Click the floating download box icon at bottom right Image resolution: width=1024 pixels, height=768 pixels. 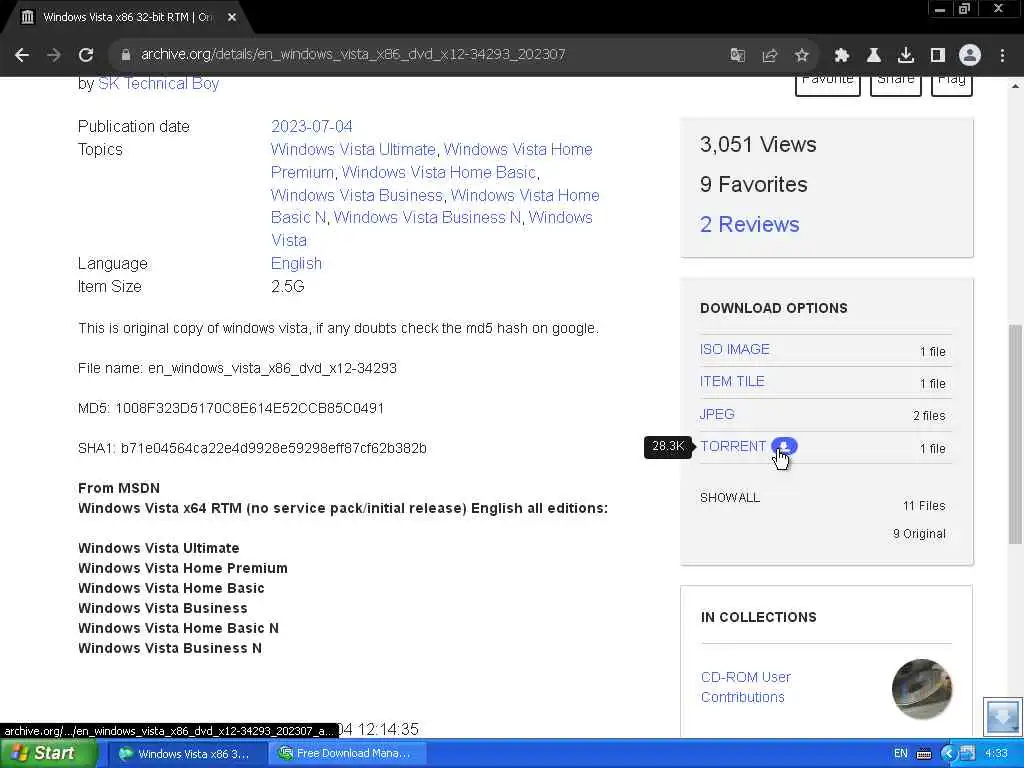pos(1002,716)
